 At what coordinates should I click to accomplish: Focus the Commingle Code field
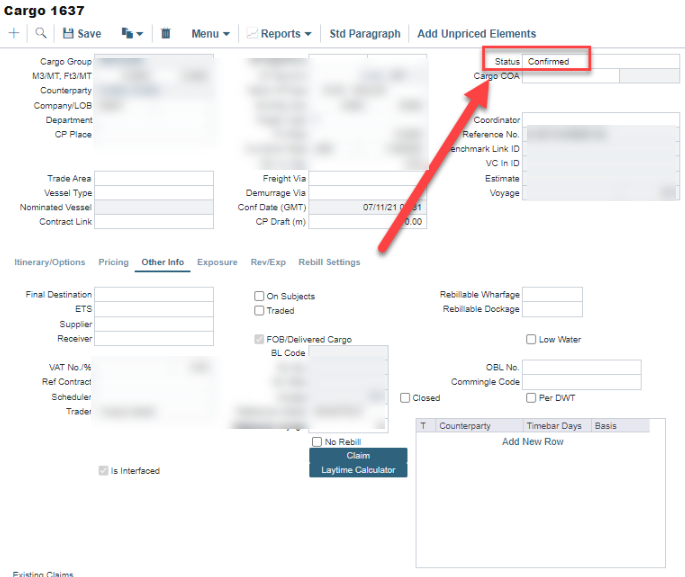click(x=581, y=382)
